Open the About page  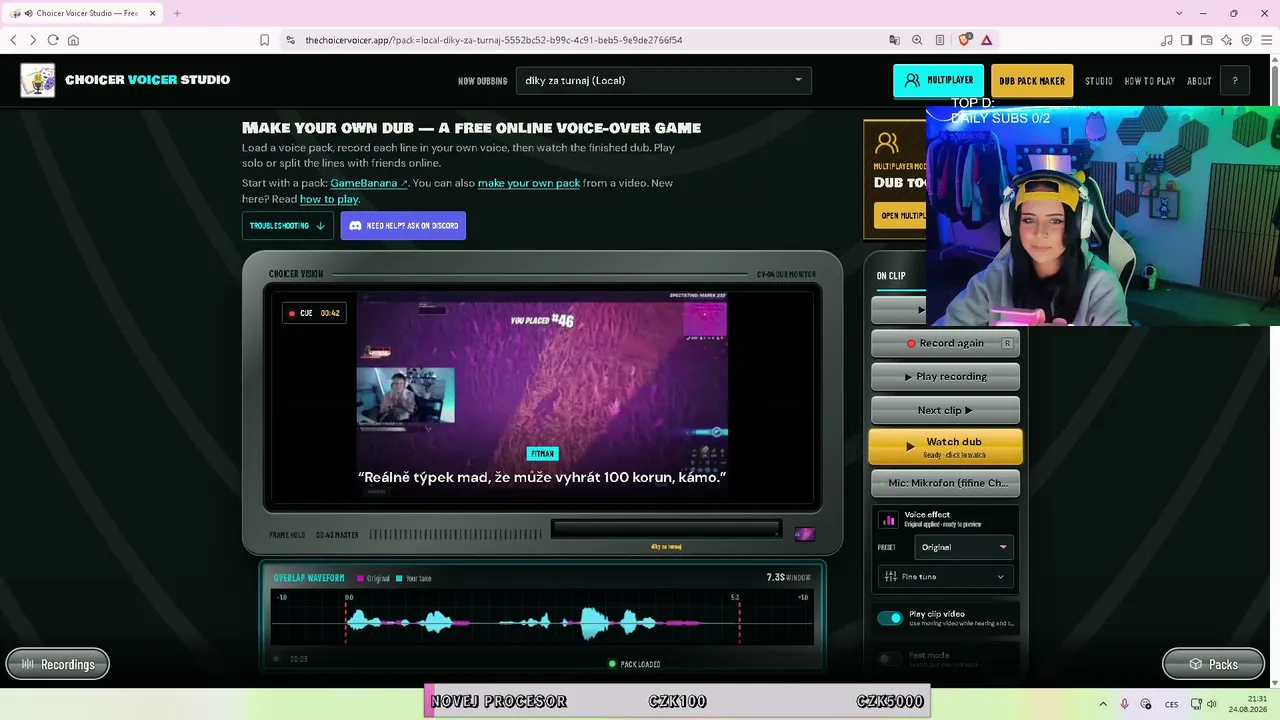coord(1199,81)
